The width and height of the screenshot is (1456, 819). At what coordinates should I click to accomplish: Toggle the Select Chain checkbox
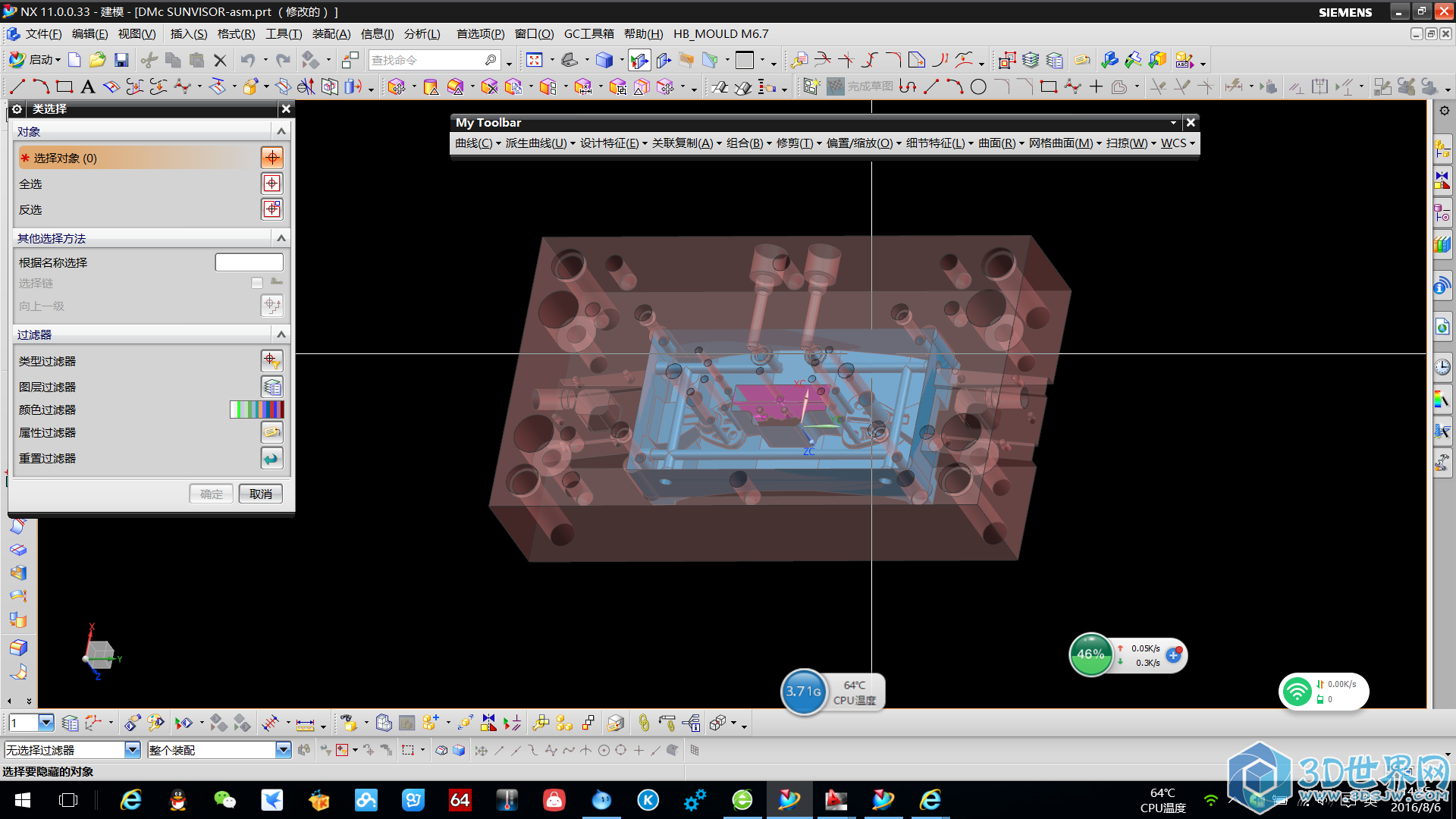tap(257, 283)
